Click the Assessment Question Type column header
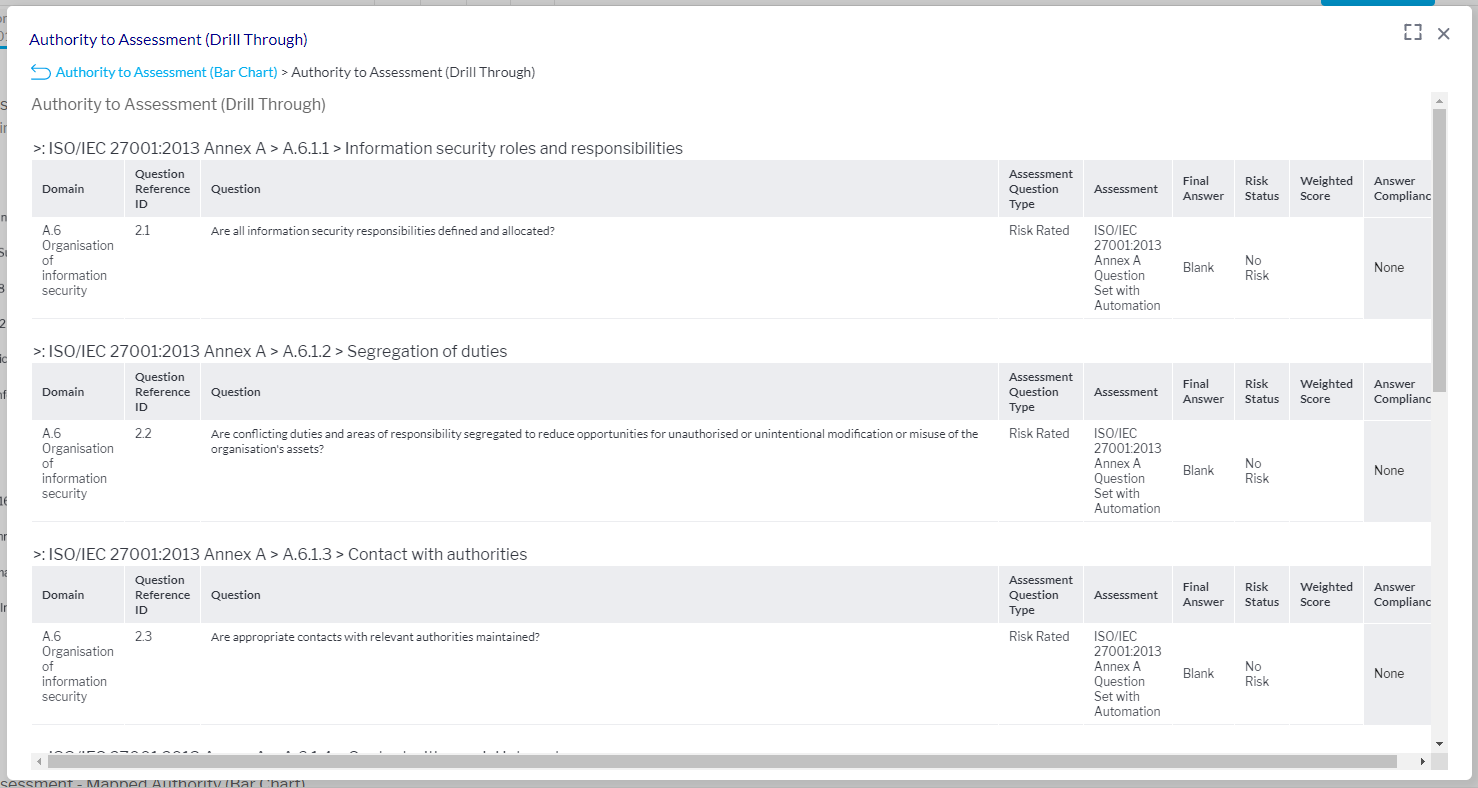Viewport: 1478px width, 788px height. coord(1040,188)
